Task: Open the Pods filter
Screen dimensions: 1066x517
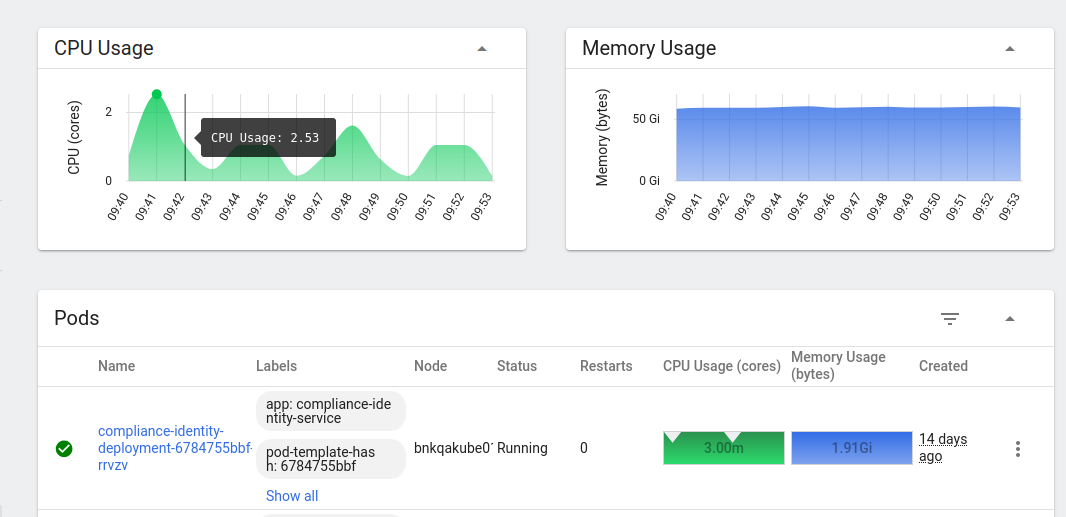Action: point(950,318)
